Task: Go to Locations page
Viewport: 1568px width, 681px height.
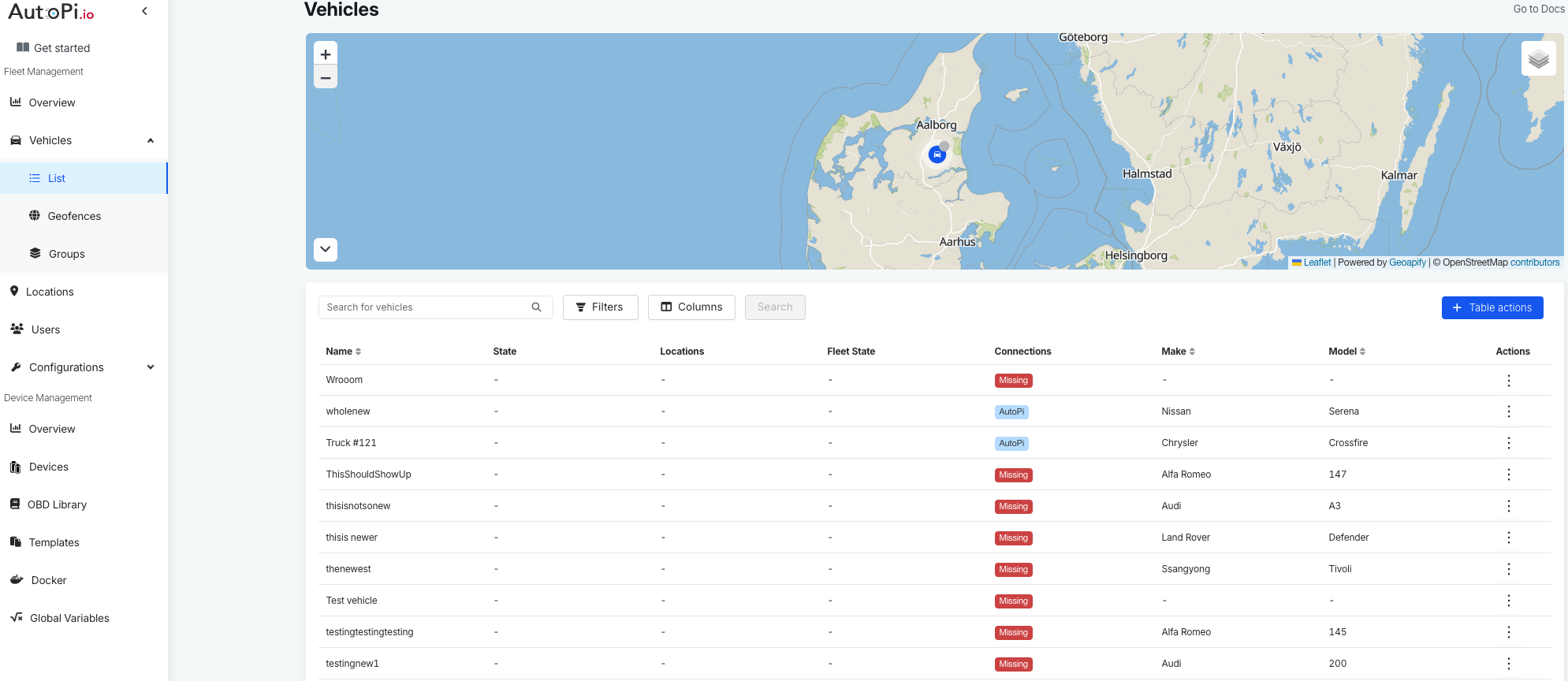Action: point(50,292)
